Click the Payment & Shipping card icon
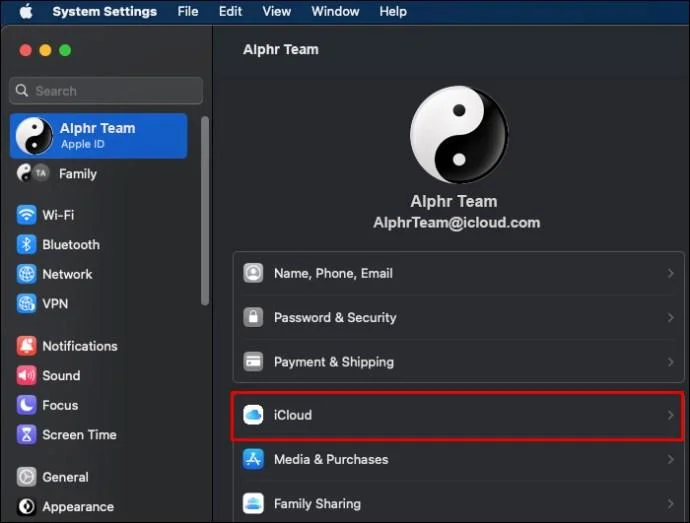This screenshot has height=523, width=690. [253, 362]
